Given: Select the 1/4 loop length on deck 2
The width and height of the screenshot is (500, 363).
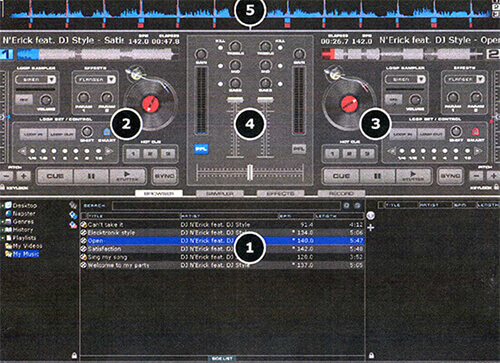Looking at the screenshot, I should coord(402,151).
